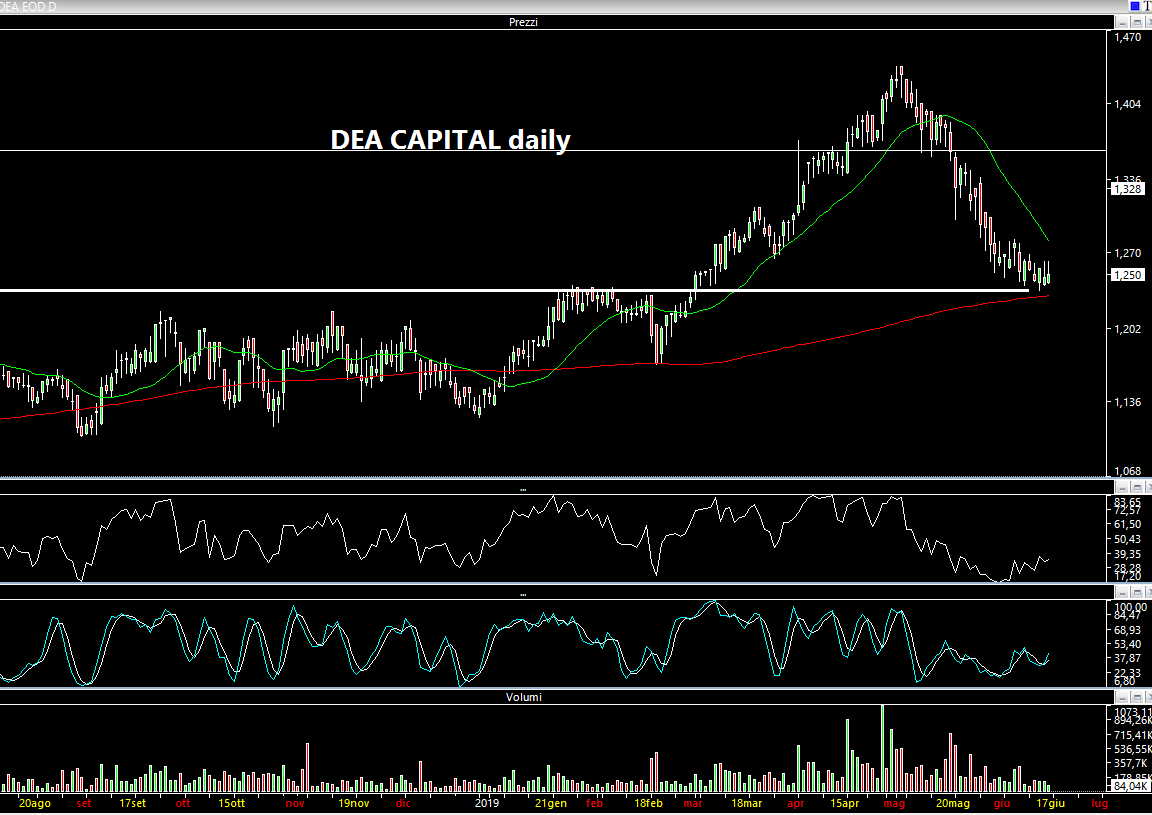Click the red nov month label

tap(295, 803)
